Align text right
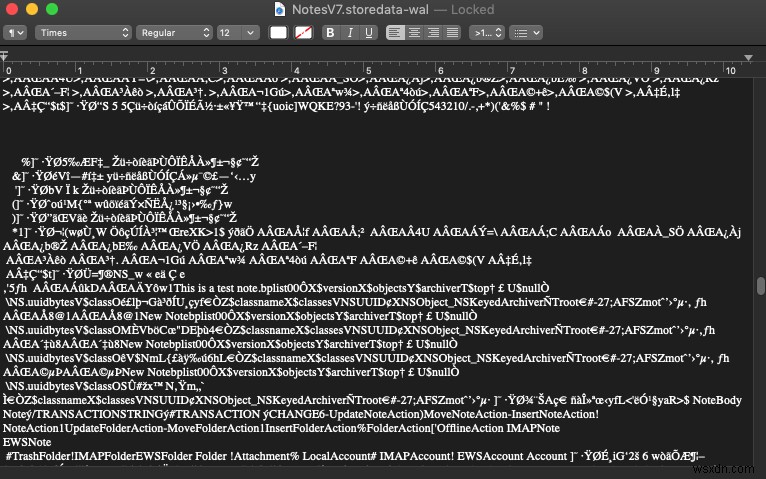 click(x=433, y=33)
